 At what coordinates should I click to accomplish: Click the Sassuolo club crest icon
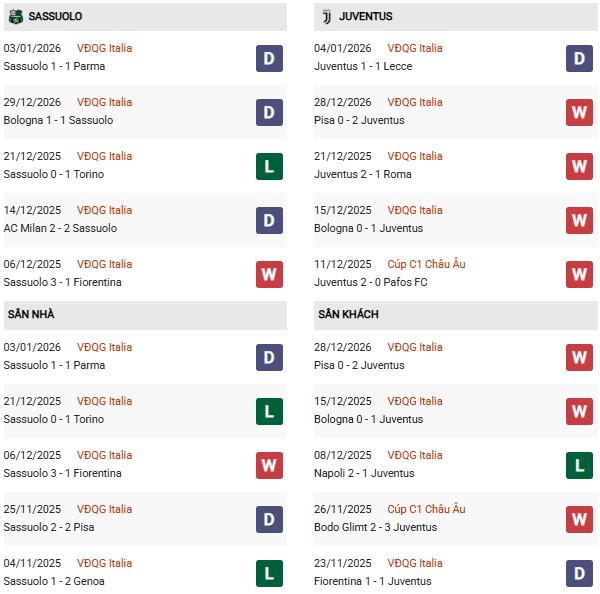[x=14, y=17]
